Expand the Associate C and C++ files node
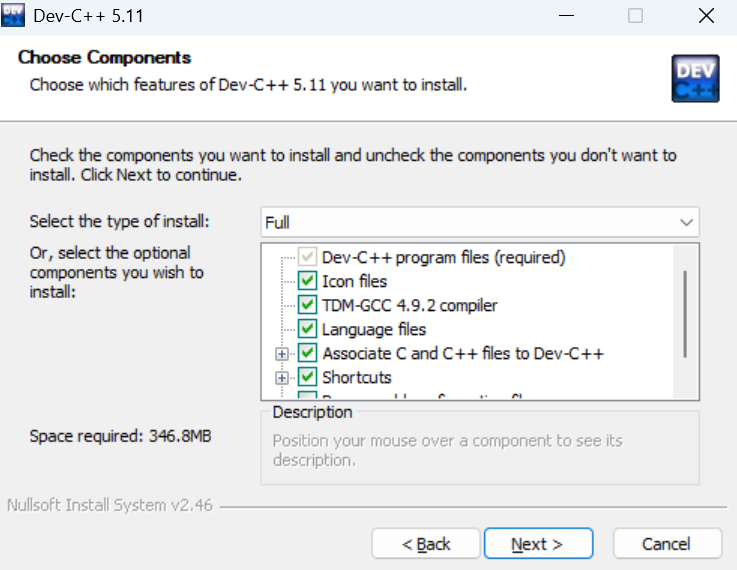 [282, 354]
